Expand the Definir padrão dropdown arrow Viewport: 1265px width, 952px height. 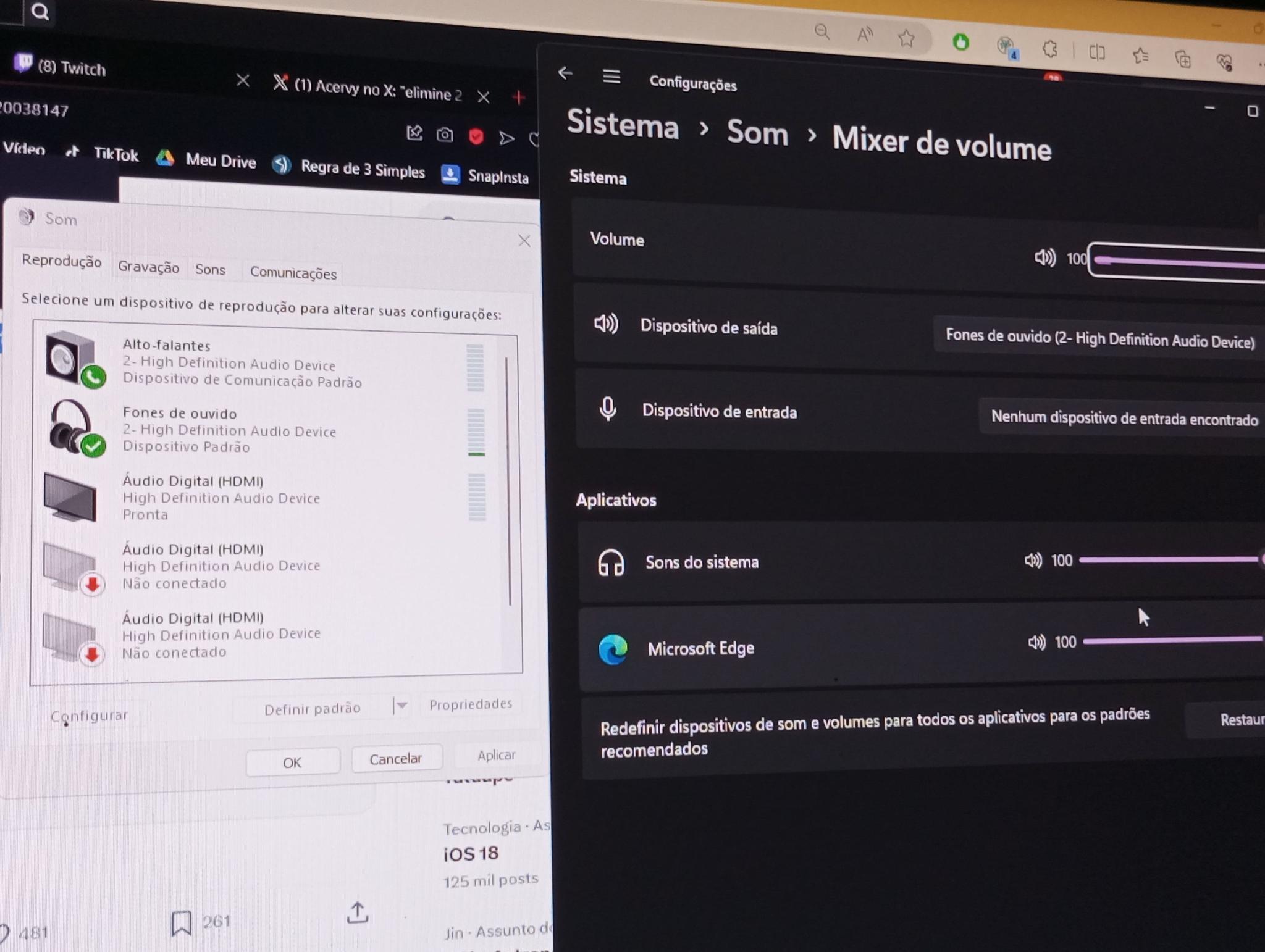tap(401, 705)
